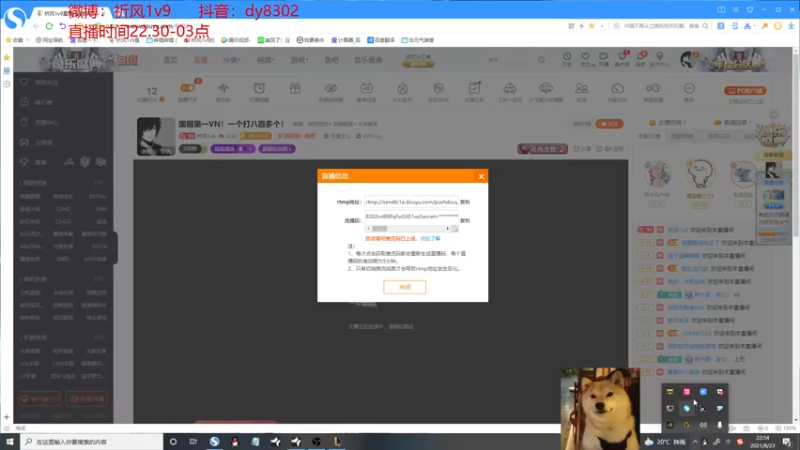This screenshot has width=800, height=450.
Task: Open the 直播 navigation item
Action: 200,60
